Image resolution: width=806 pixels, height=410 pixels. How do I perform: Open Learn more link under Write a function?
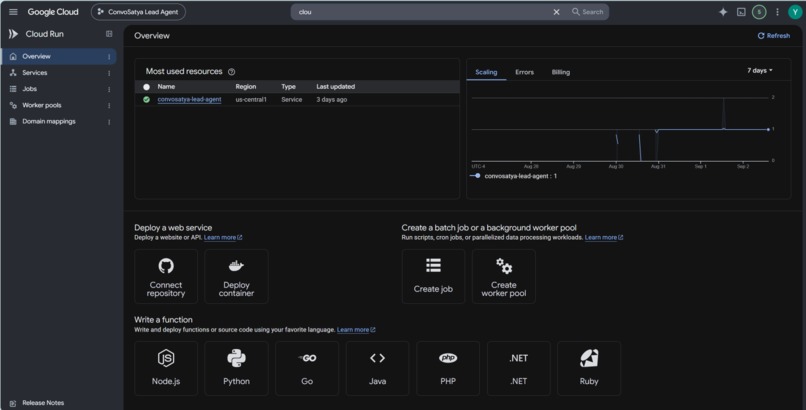(x=356, y=330)
